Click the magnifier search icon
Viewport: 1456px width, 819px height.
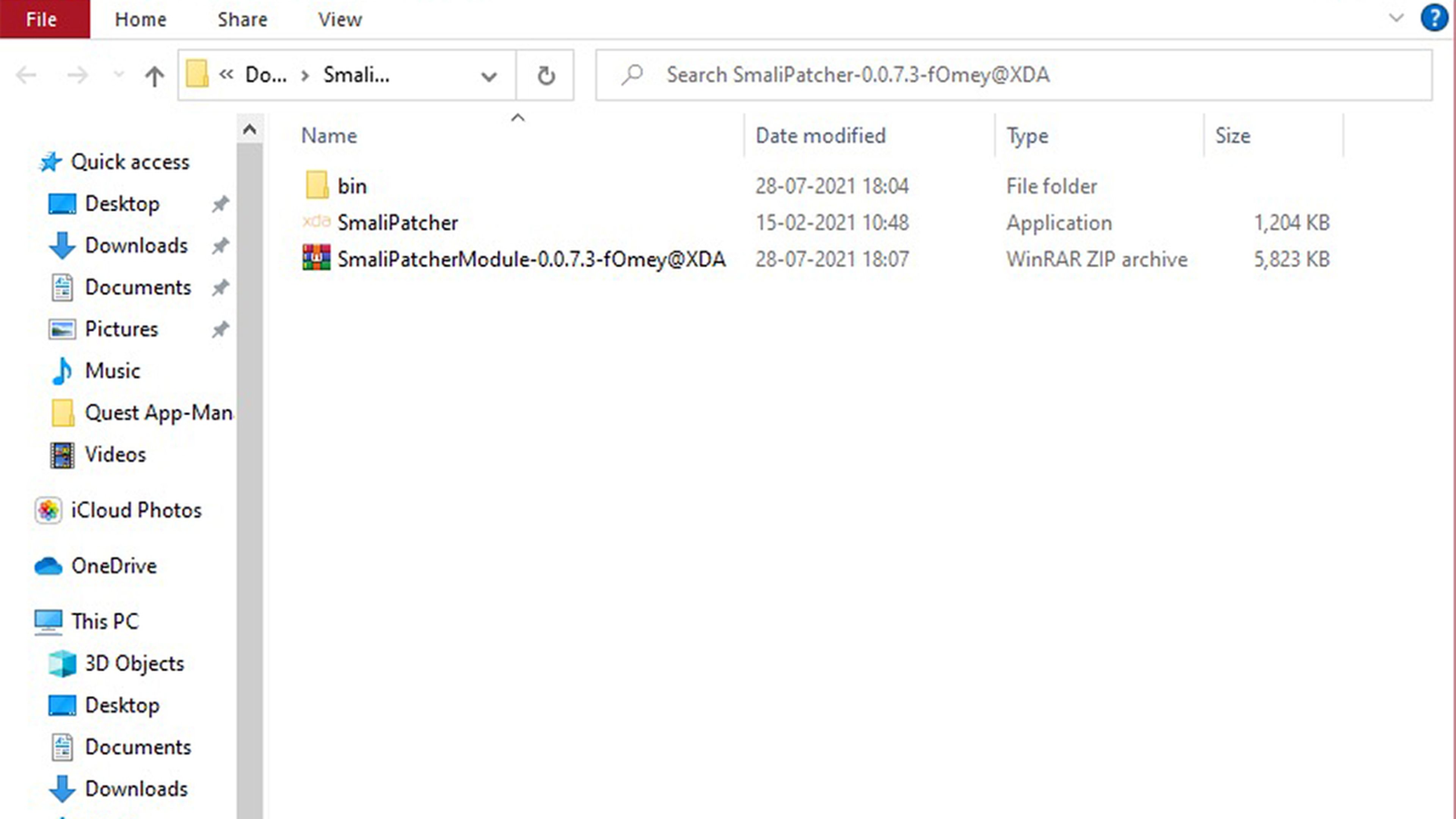click(632, 75)
